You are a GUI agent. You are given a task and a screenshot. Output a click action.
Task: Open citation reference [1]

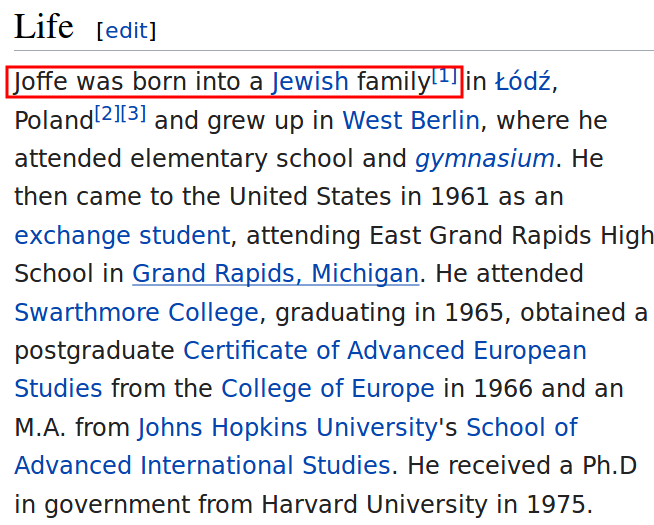[444, 76]
